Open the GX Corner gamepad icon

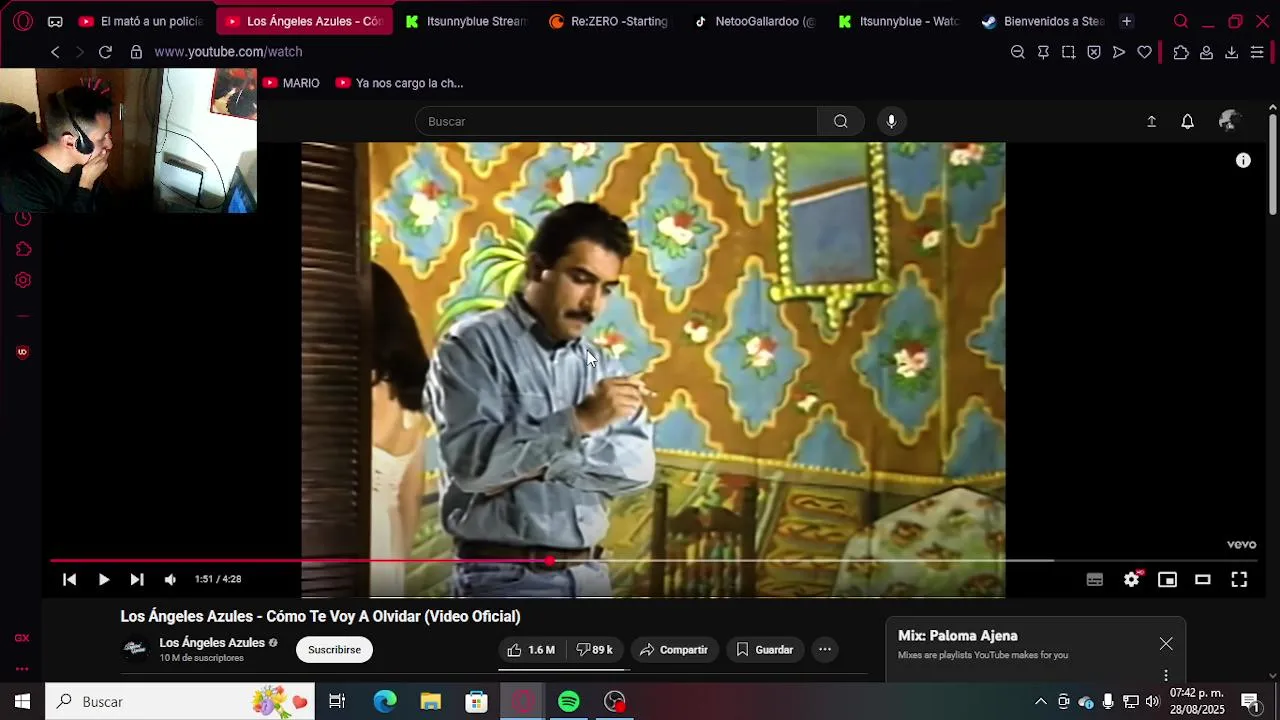click(55, 21)
